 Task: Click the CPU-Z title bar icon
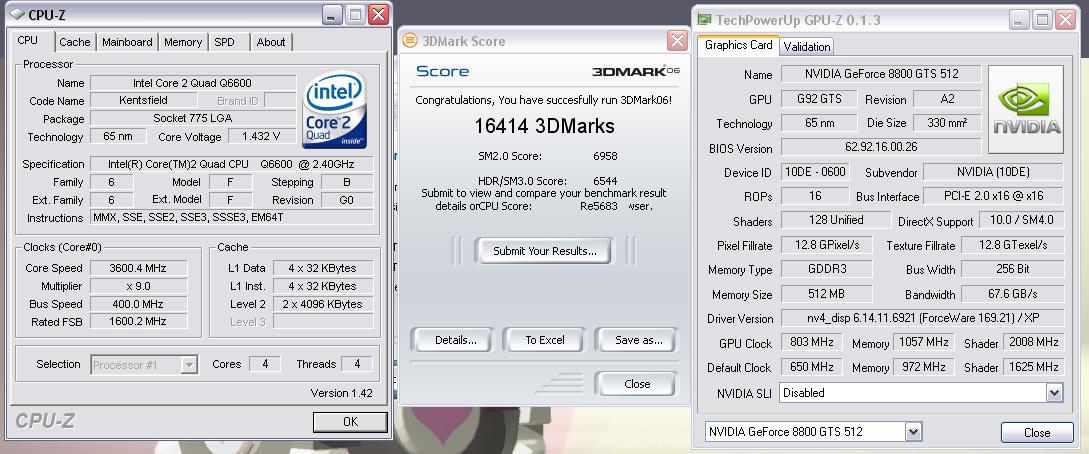(x=17, y=15)
